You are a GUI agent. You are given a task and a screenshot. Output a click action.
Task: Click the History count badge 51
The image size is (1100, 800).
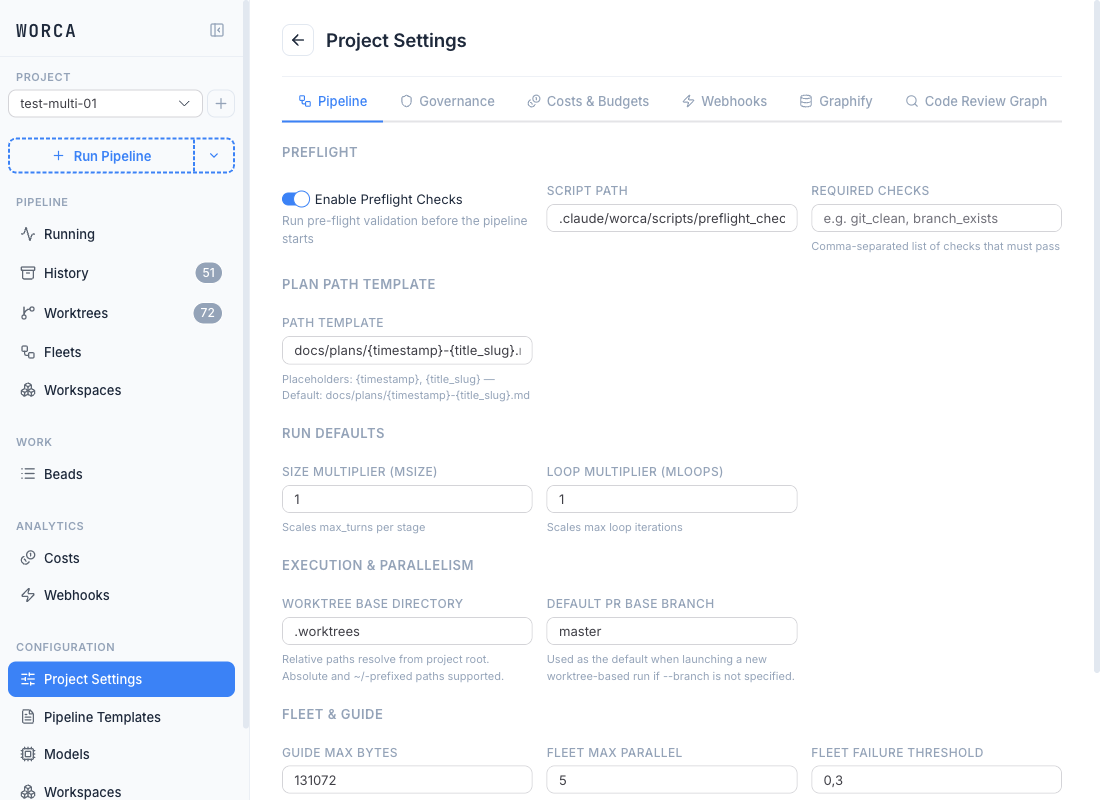(208, 273)
